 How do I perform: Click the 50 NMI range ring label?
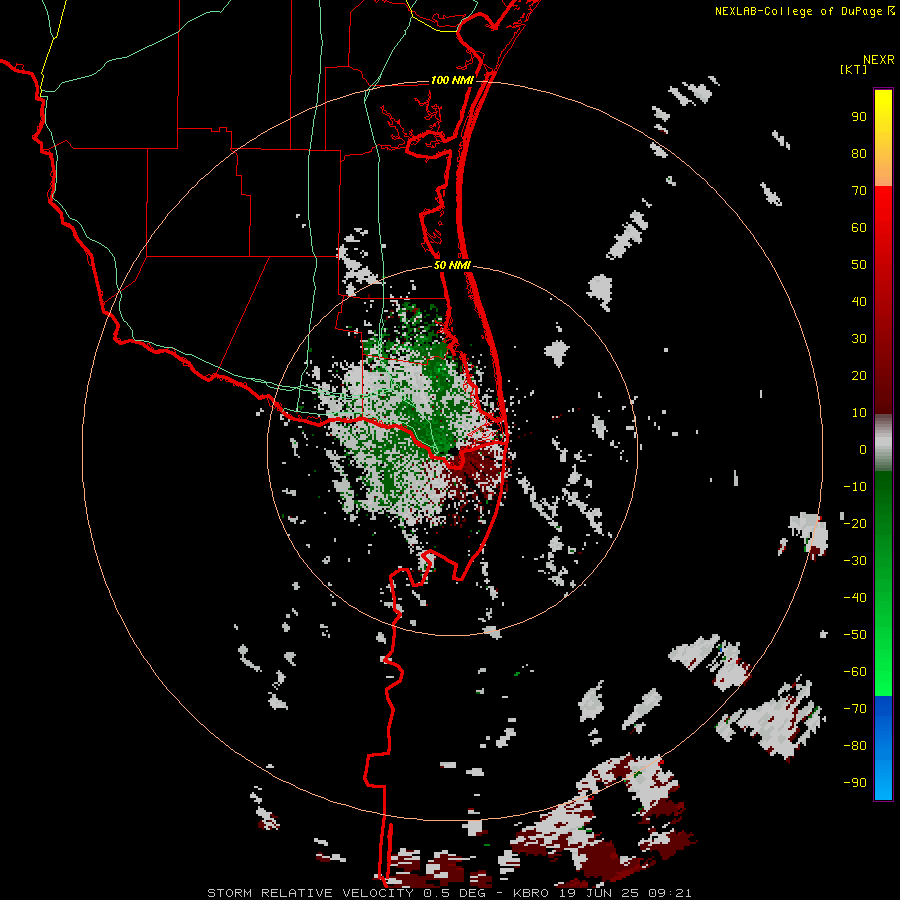452,265
